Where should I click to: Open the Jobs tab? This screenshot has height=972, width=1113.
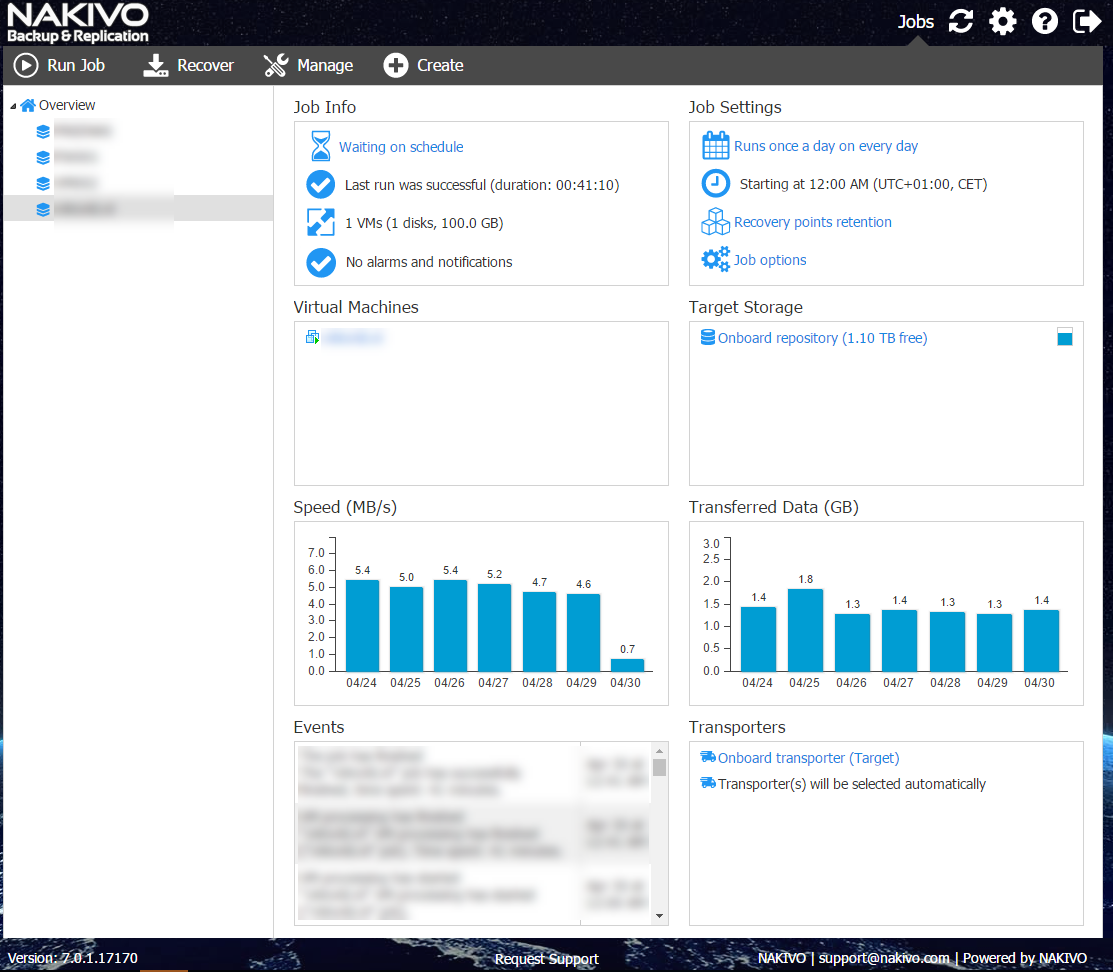pyautogui.click(x=915, y=21)
